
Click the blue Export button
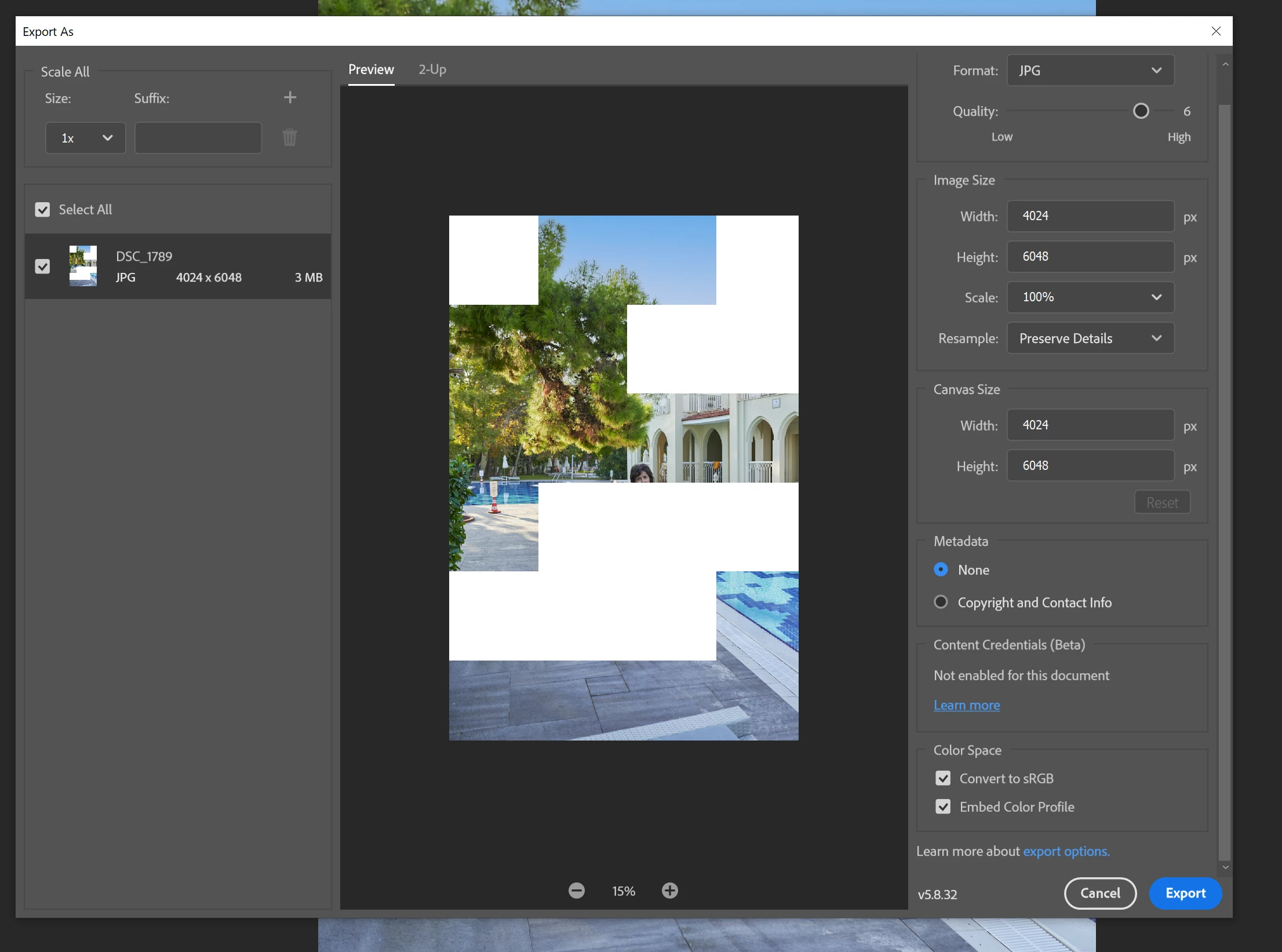click(1185, 893)
